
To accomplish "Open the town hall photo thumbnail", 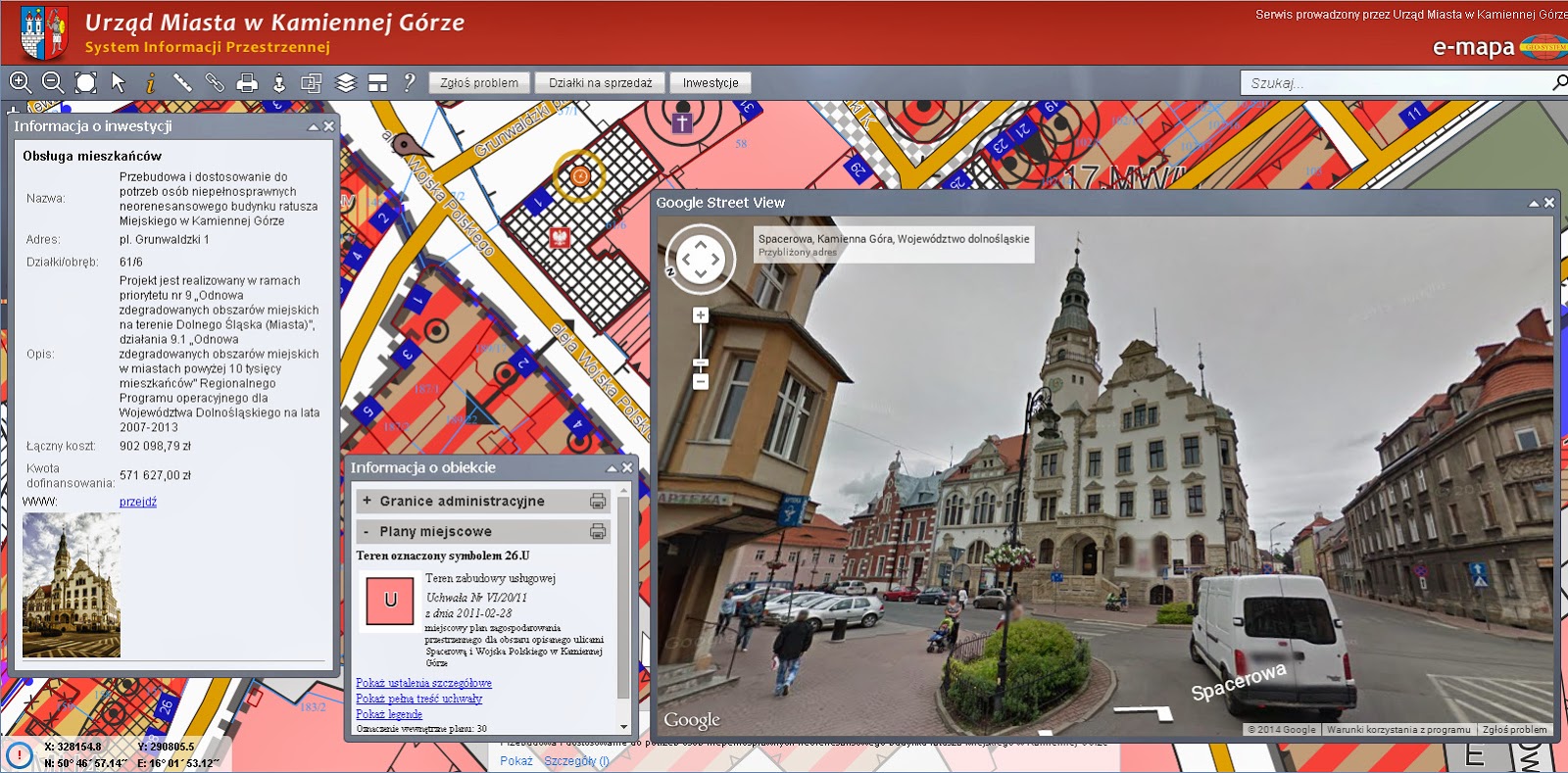I will (x=72, y=585).
